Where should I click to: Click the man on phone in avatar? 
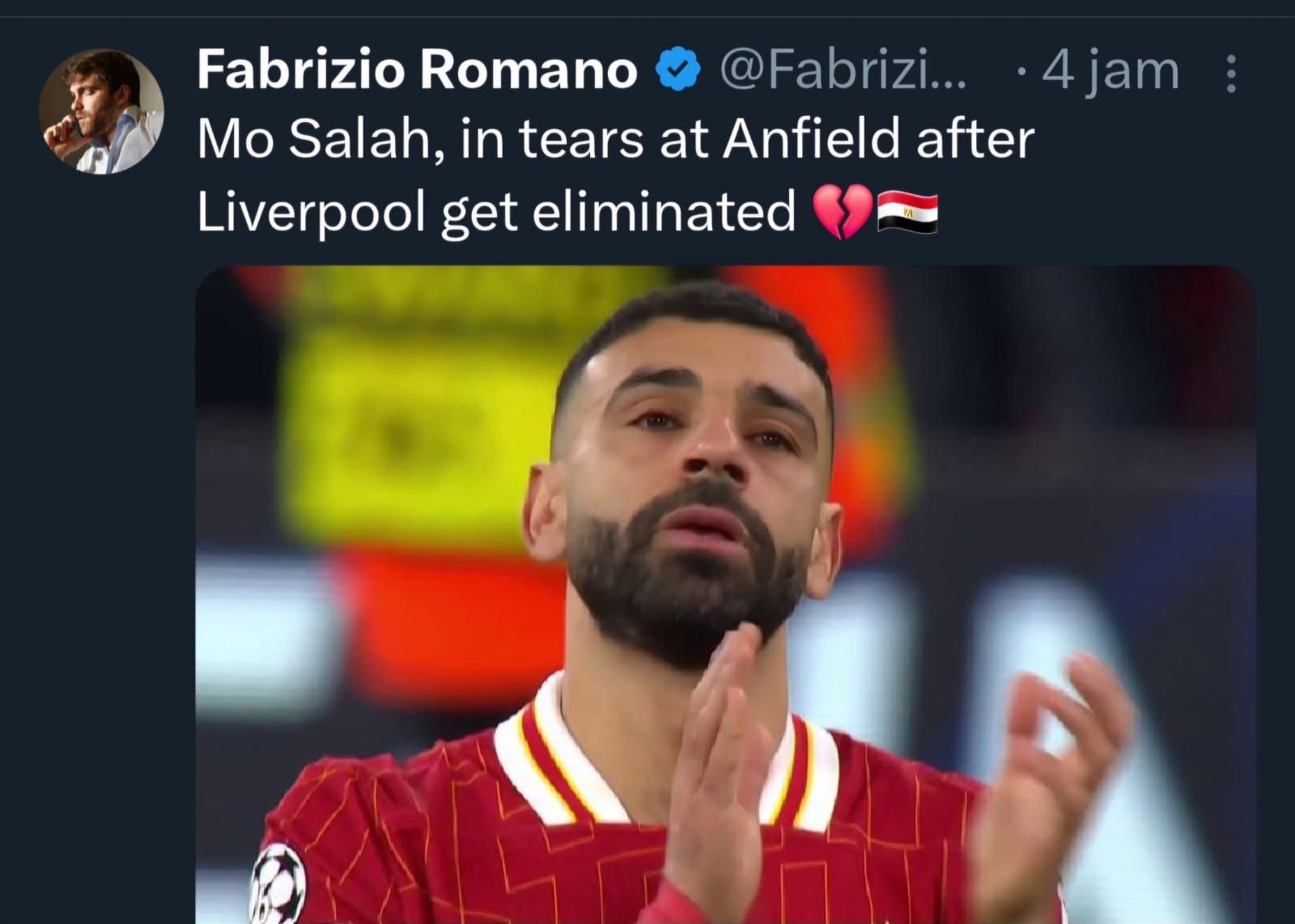pyautogui.click(x=101, y=111)
